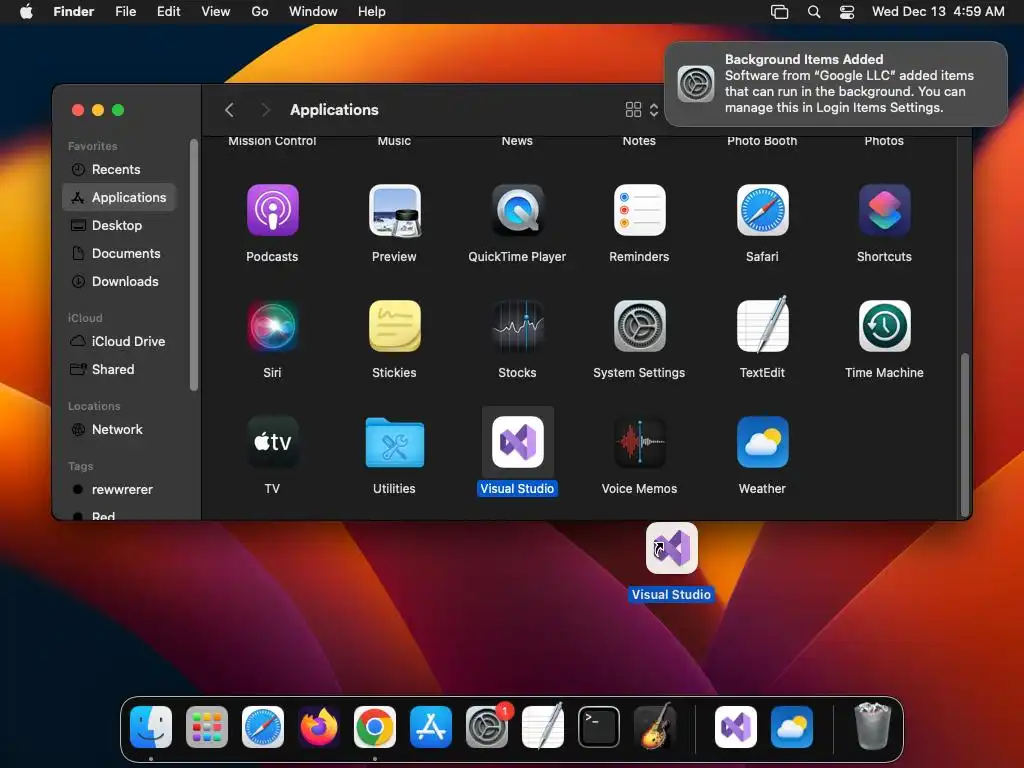Launch Safari from the Dock
This screenshot has width=1024, height=768.
tap(263, 727)
